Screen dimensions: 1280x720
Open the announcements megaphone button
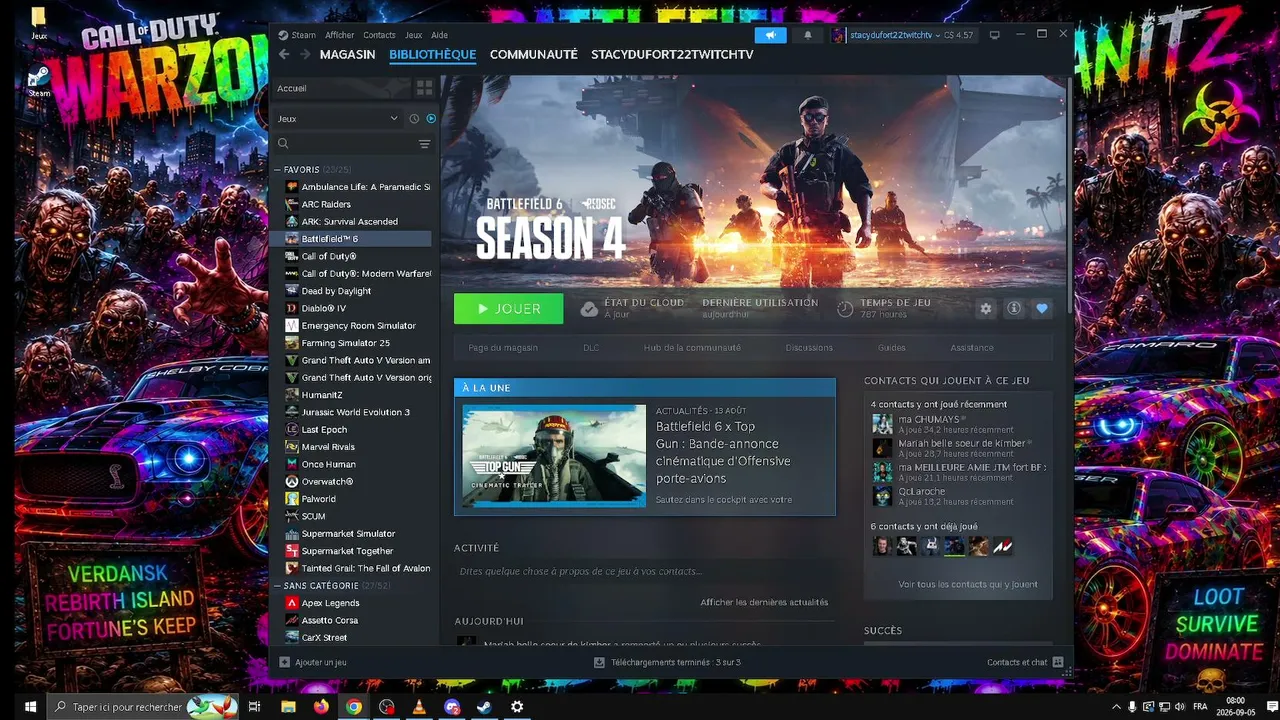coord(770,35)
